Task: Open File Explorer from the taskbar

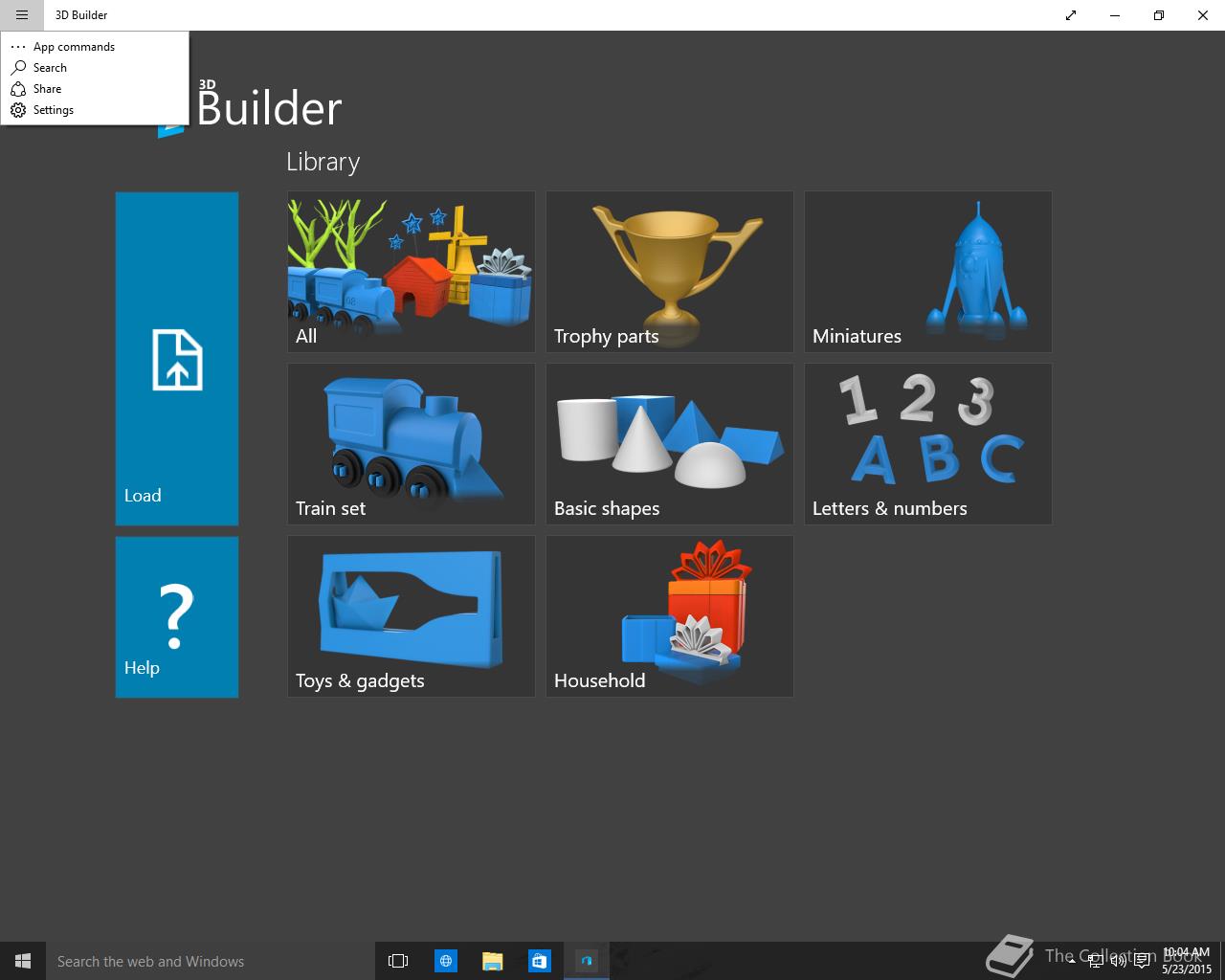Action: (x=492, y=961)
